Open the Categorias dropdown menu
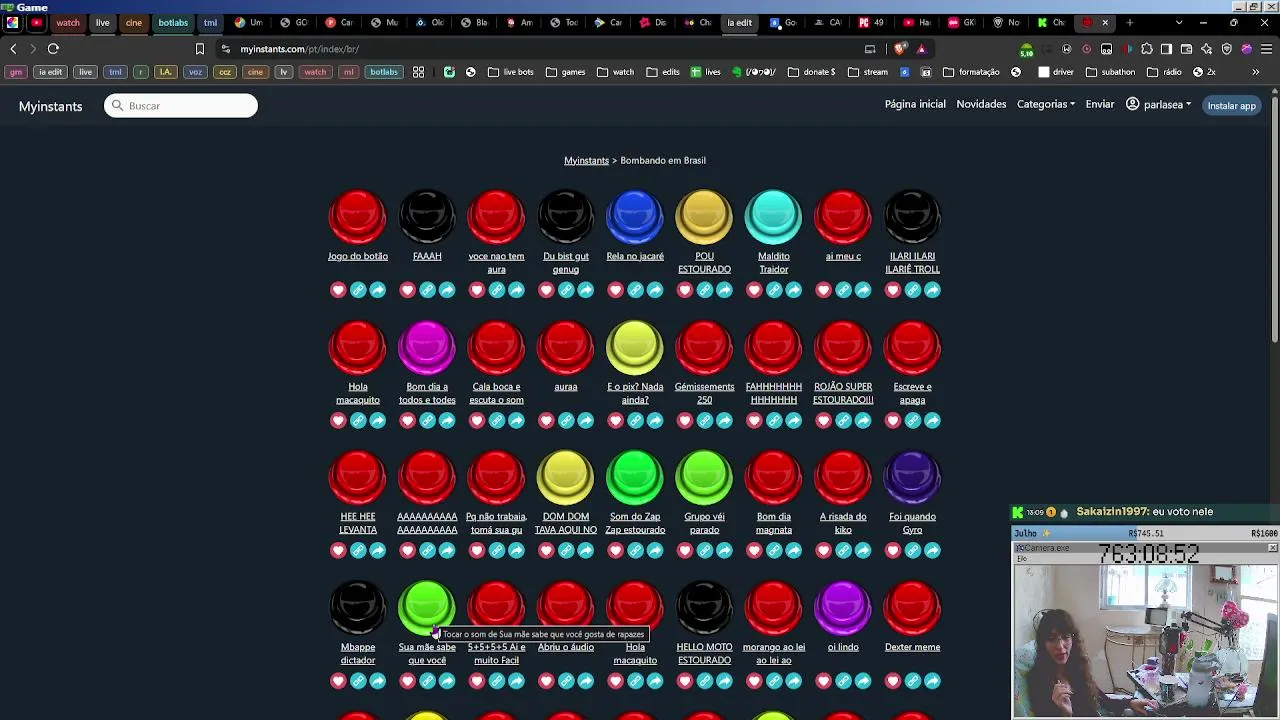Screen dimensions: 1280x720 pyautogui.click(x=1046, y=104)
